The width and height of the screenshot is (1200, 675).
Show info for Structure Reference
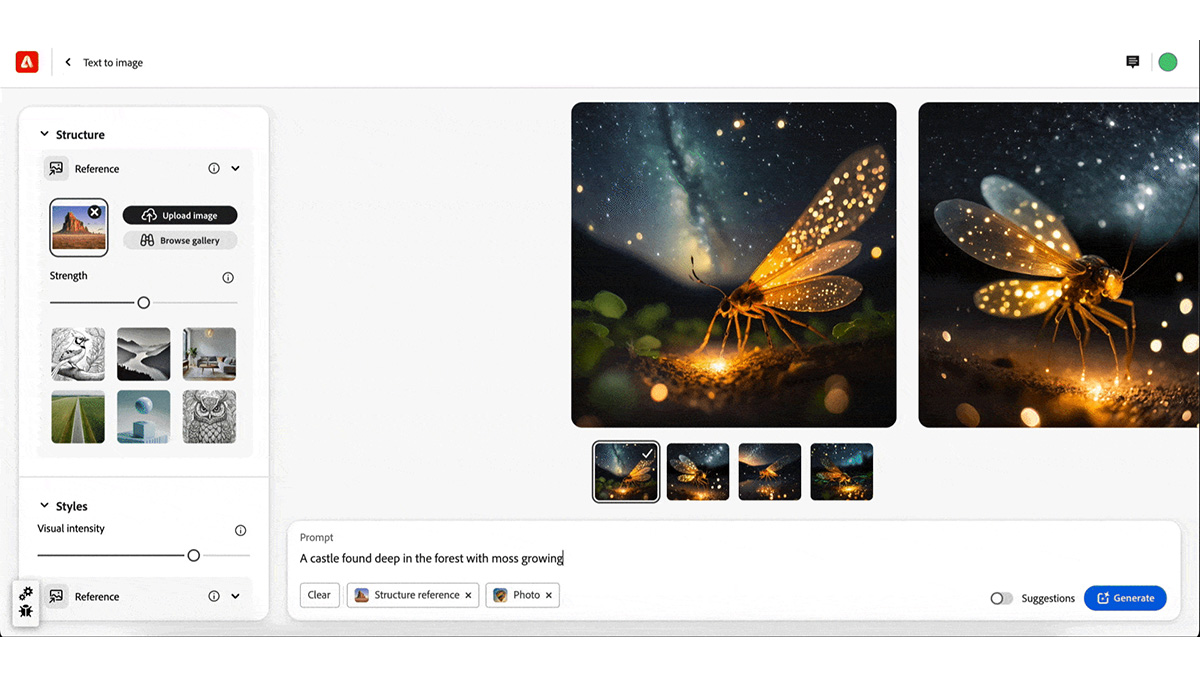214,168
